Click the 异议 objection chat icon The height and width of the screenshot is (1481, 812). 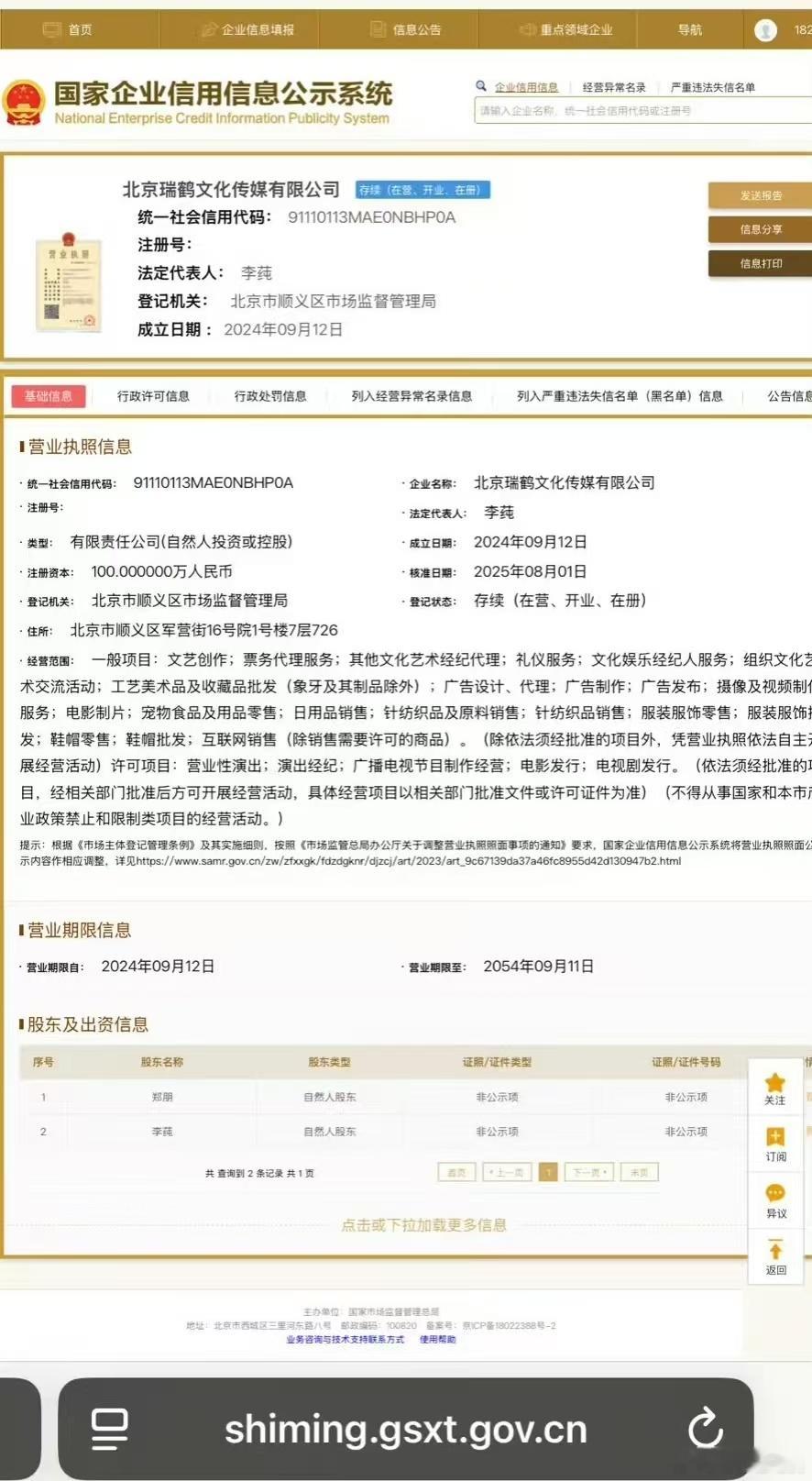click(775, 1193)
